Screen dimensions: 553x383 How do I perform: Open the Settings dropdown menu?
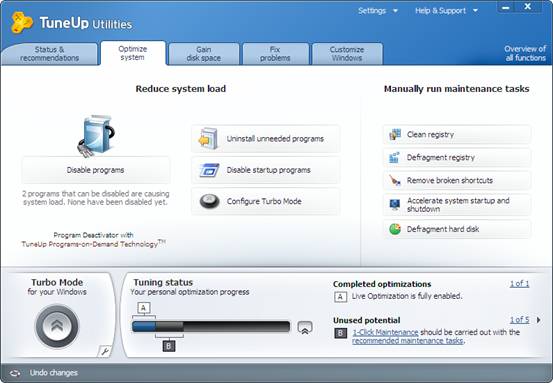coord(378,11)
